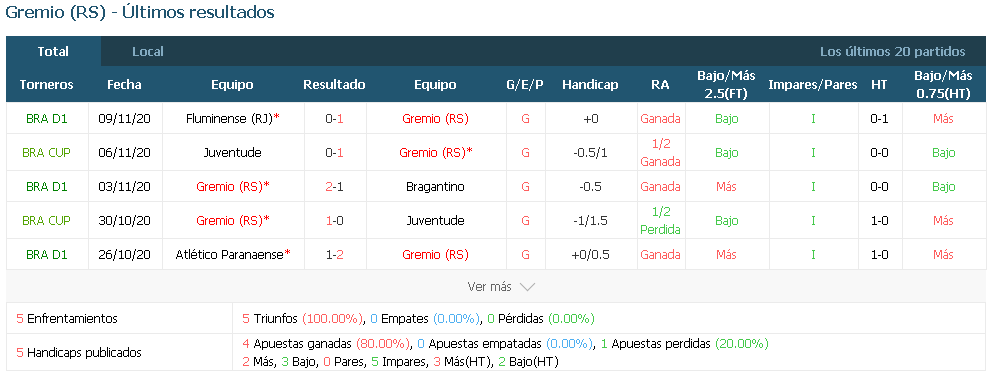The image size is (992, 376).
Task: Select Gremio (RS) in the 03/11/20 row
Action: [229, 187]
